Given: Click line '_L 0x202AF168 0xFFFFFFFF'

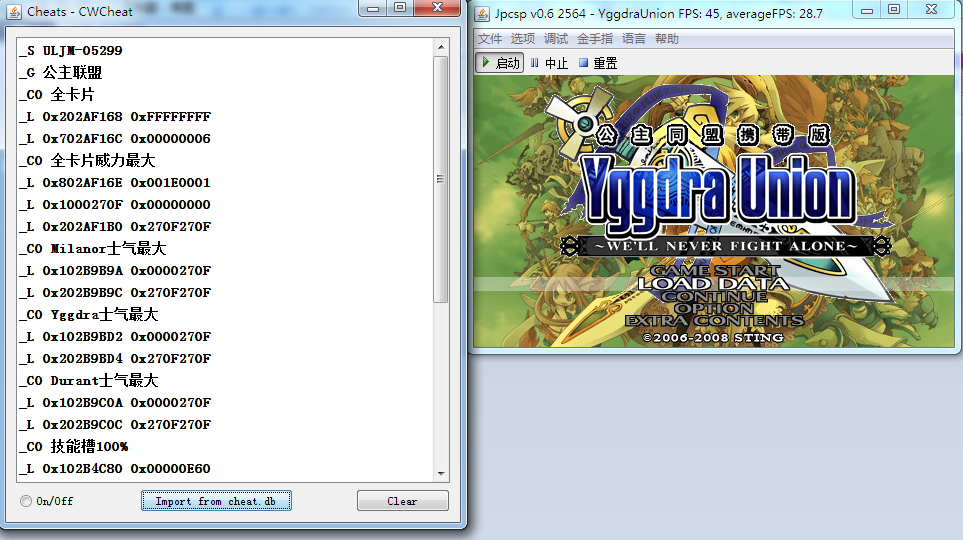Looking at the screenshot, I should tap(115, 117).
